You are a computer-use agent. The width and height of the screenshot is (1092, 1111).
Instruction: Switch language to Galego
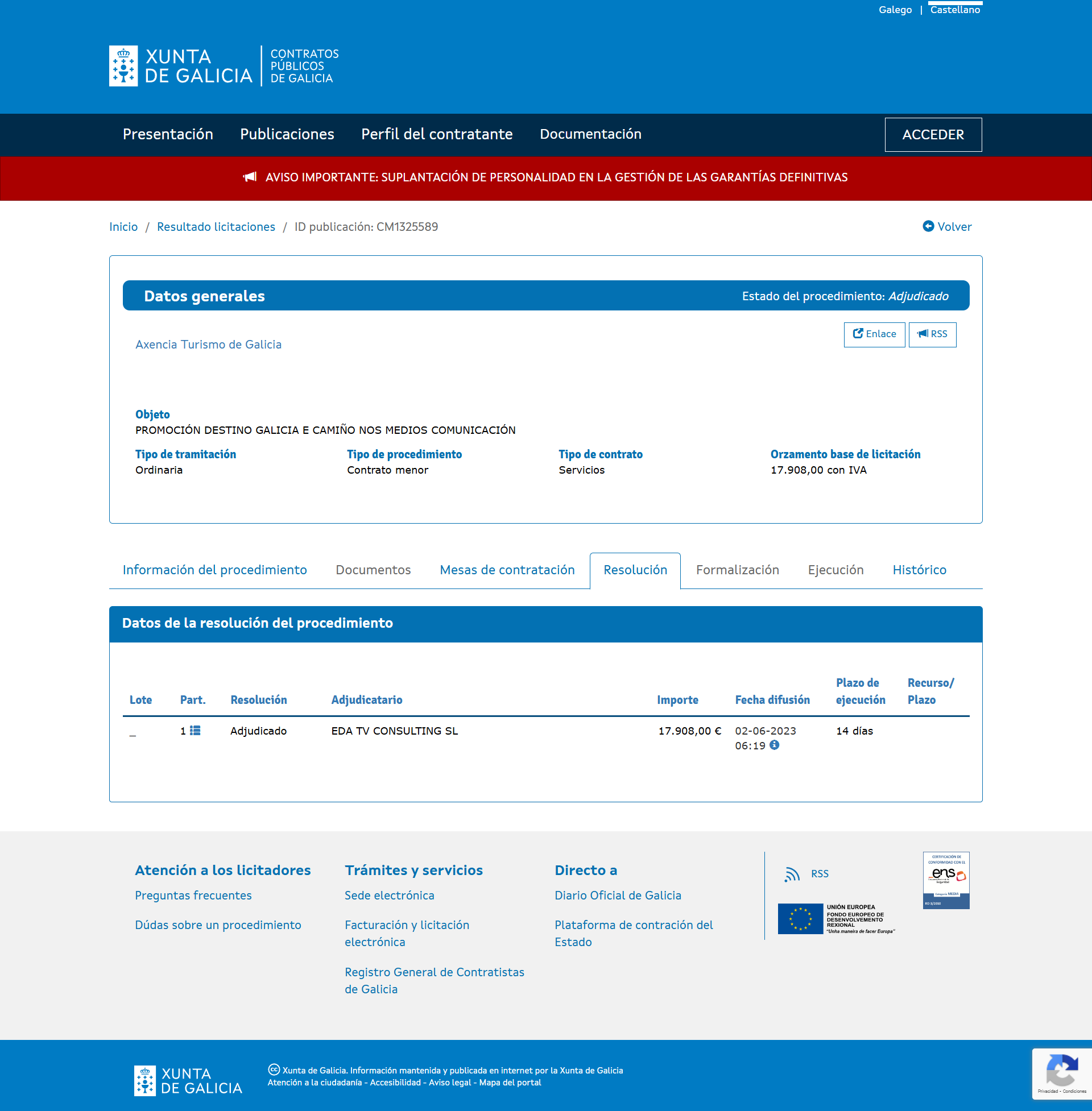[x=895, y=10]
